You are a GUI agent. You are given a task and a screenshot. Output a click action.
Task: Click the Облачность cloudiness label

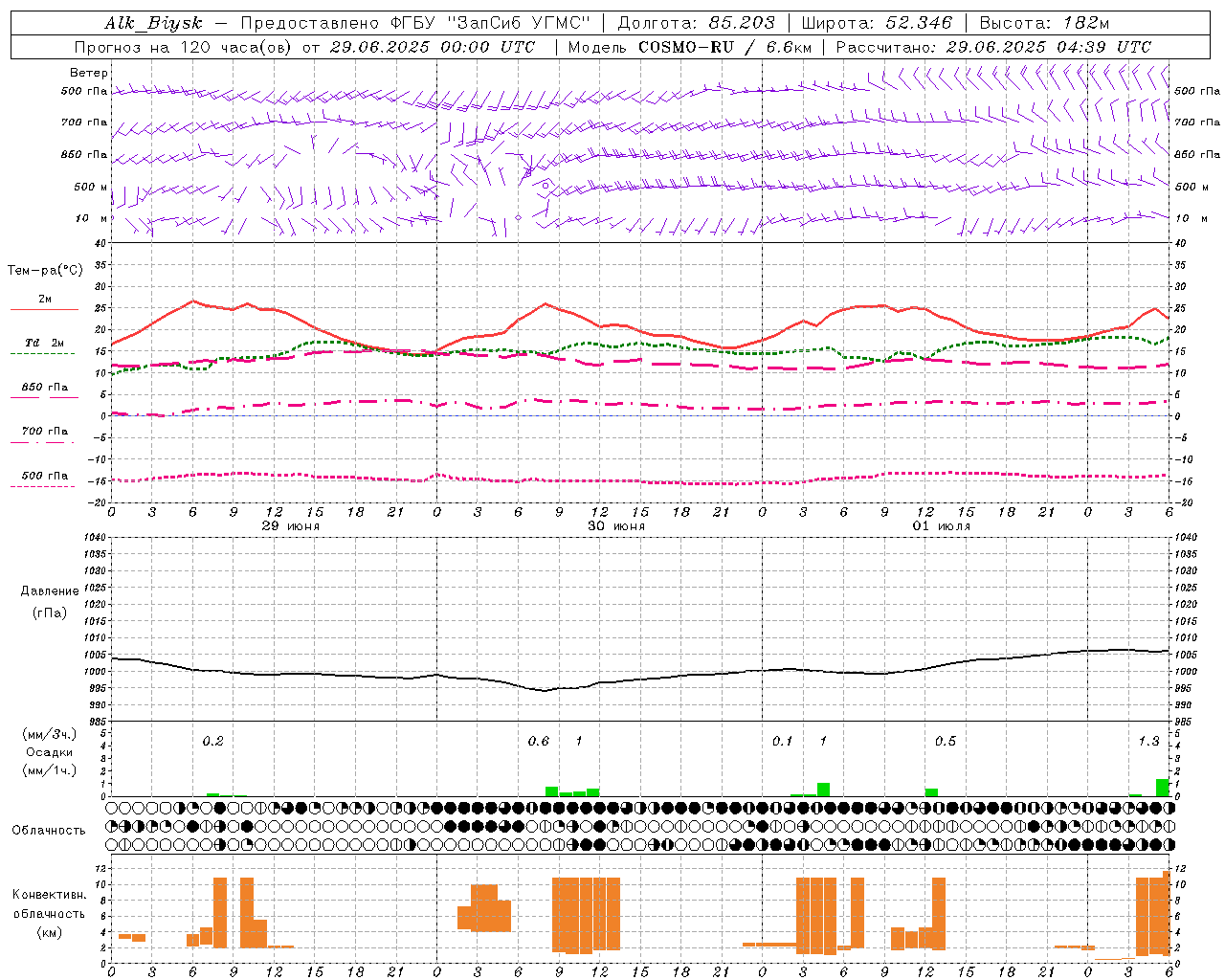tap(49, 831)
